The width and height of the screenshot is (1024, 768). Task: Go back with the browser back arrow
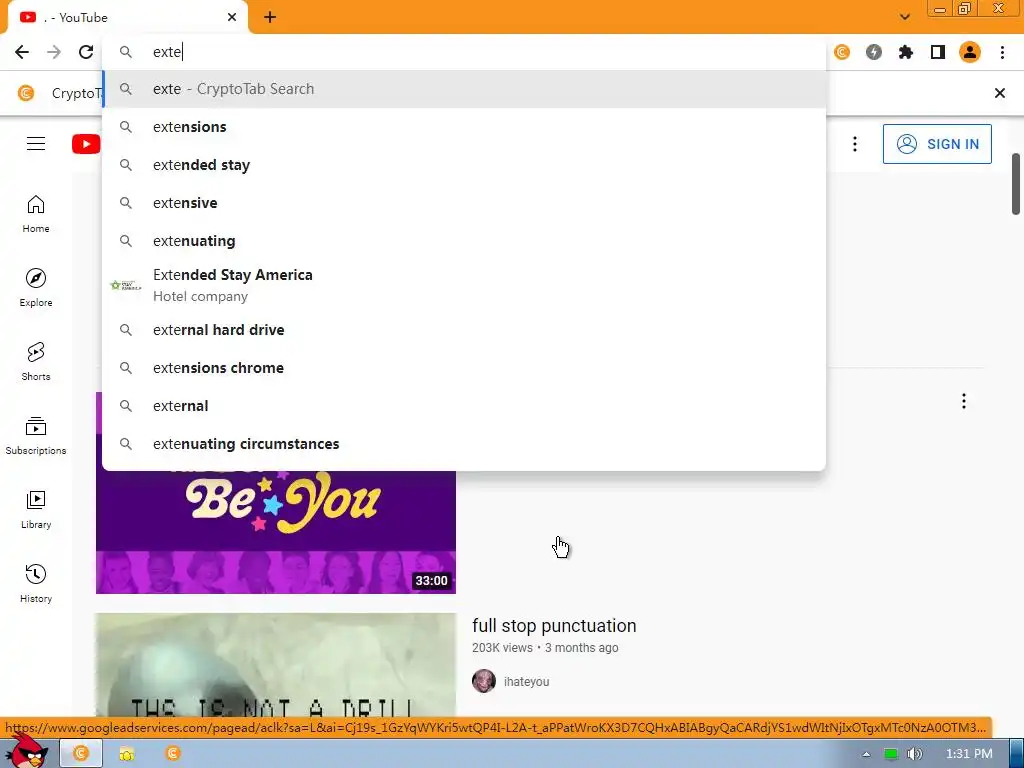pos(22,52)
